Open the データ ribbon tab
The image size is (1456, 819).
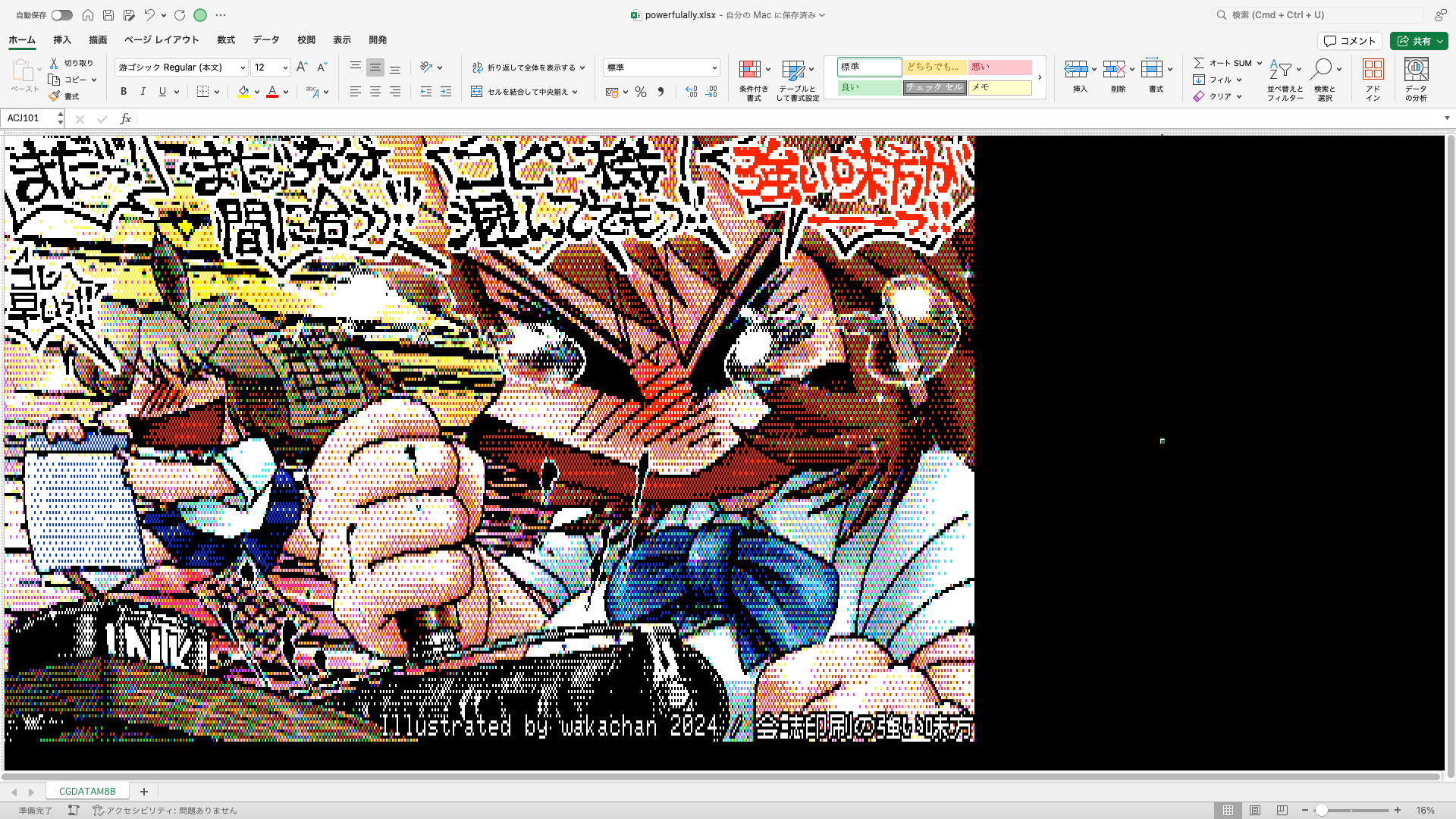click(x=266, y=40)
